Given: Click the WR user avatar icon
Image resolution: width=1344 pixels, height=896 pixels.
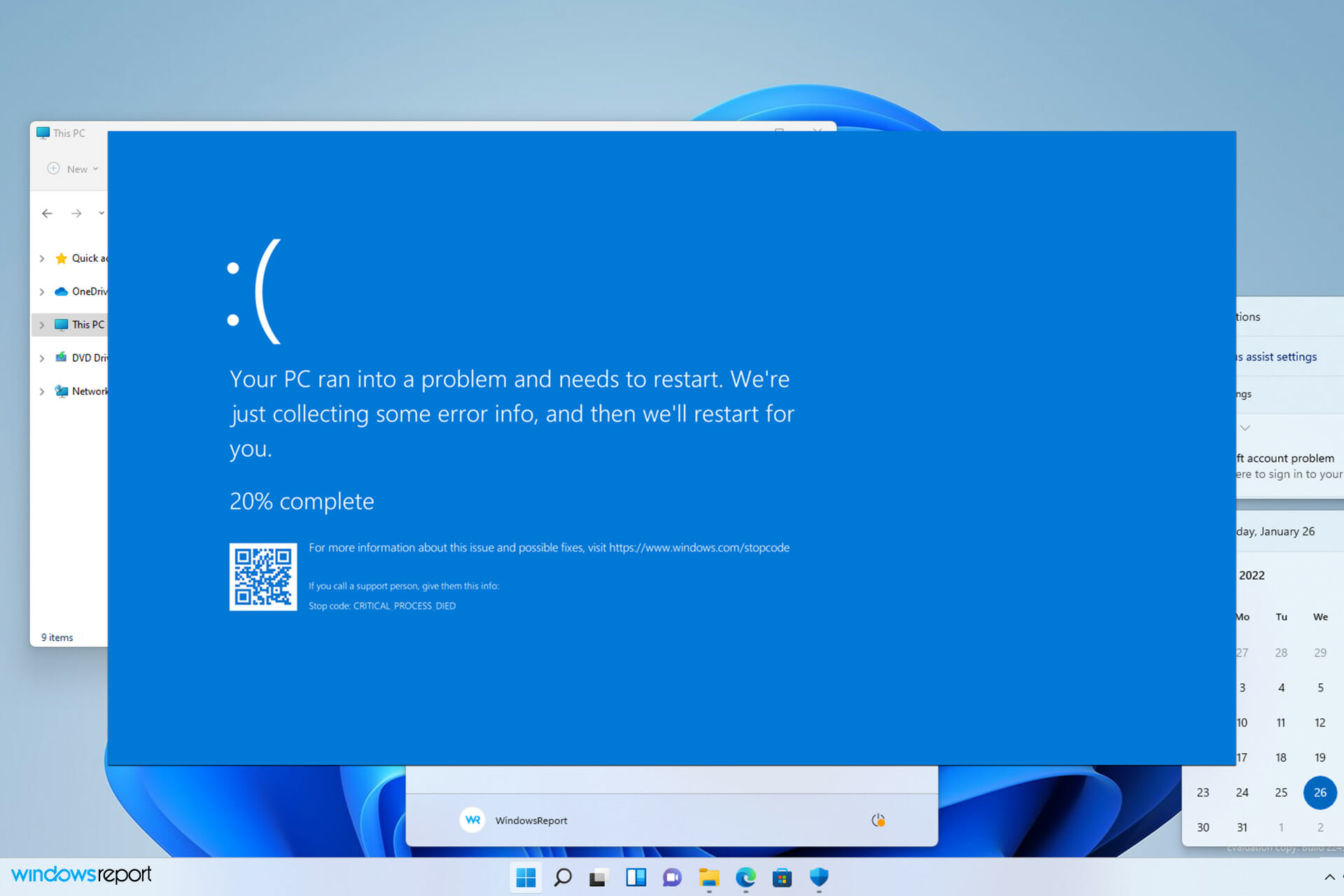Looking at the screenshot, I should 472,820.
